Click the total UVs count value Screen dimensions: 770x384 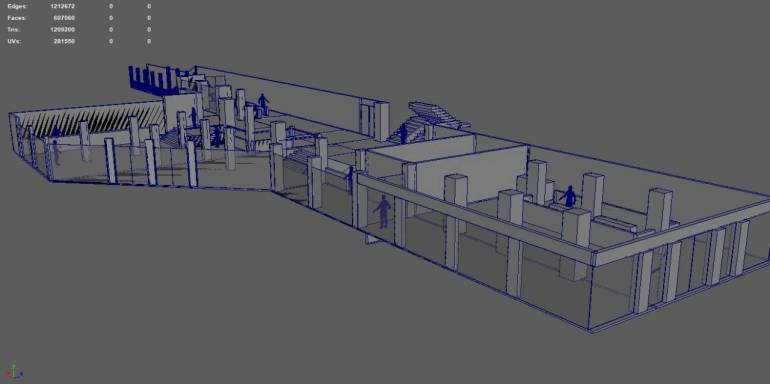[64, 42]
